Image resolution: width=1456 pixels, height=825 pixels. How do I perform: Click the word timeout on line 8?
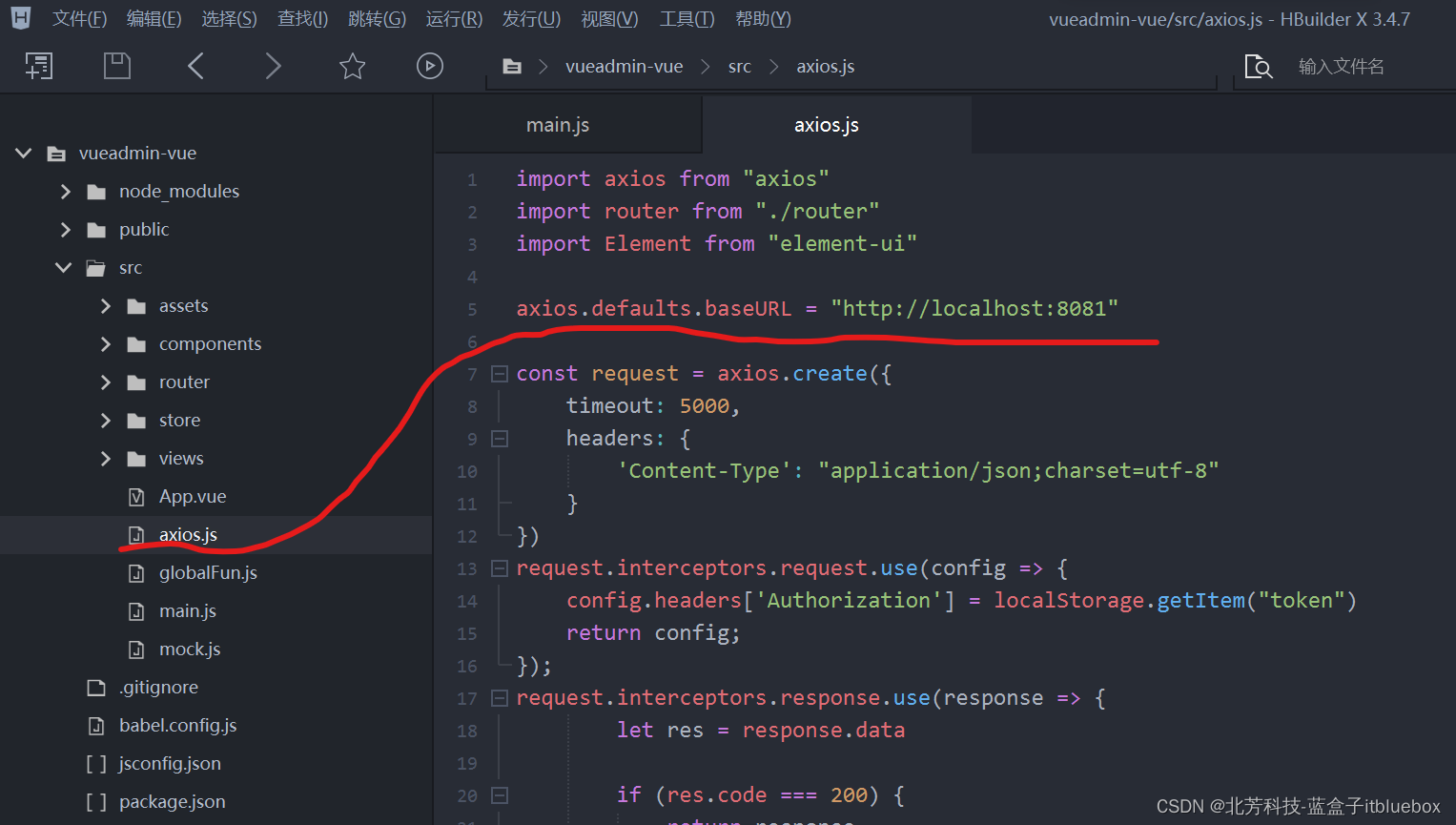point(609,405)
